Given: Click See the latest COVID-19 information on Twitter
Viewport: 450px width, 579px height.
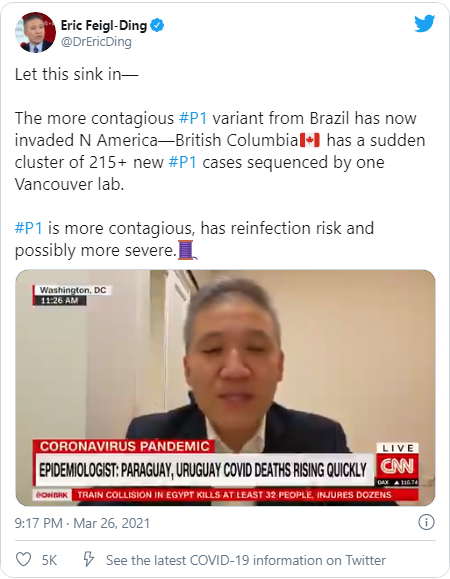Looking at the screenshot, I should click(x=246, y=560).
